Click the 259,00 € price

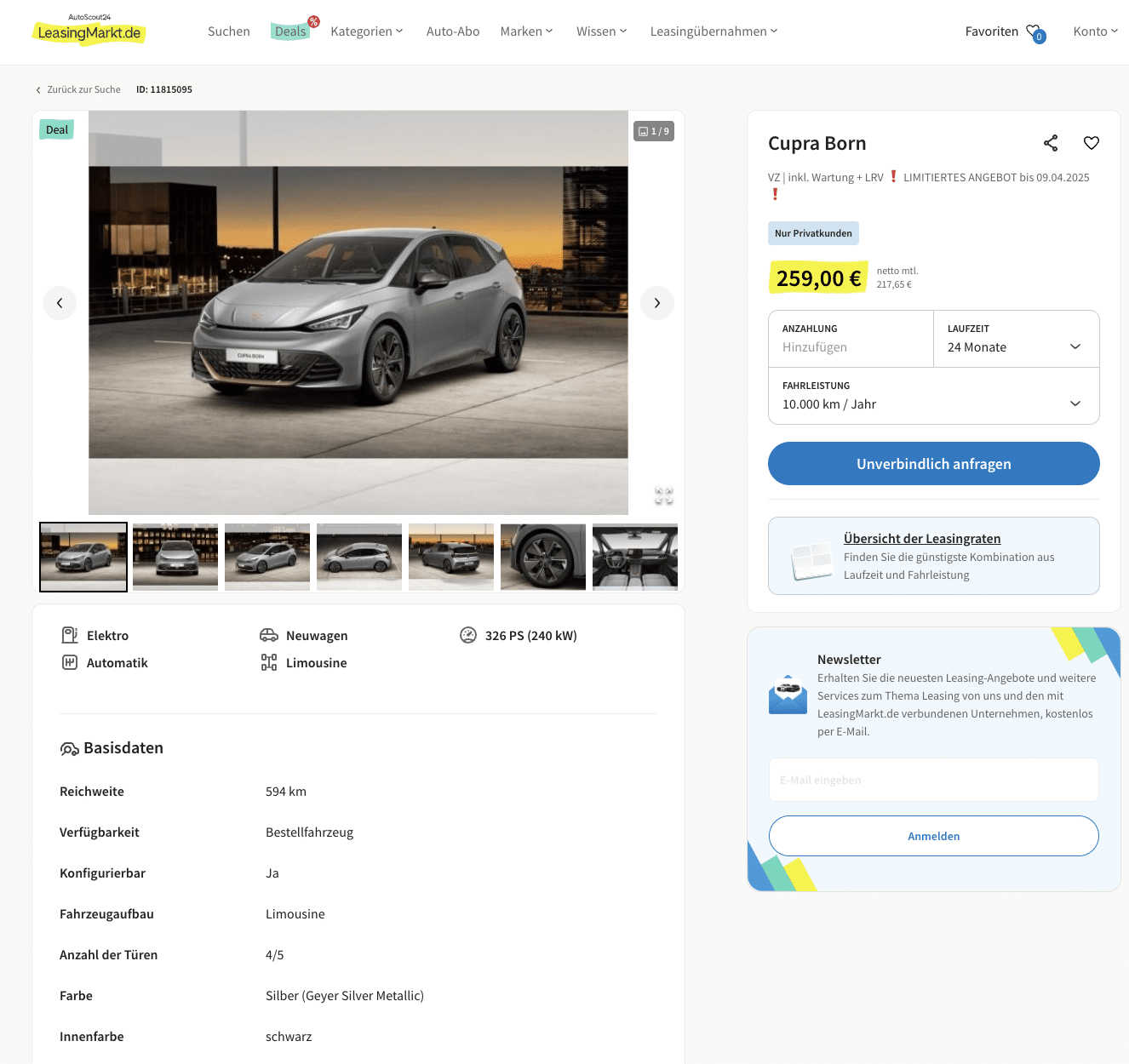[x=818, y=278]
